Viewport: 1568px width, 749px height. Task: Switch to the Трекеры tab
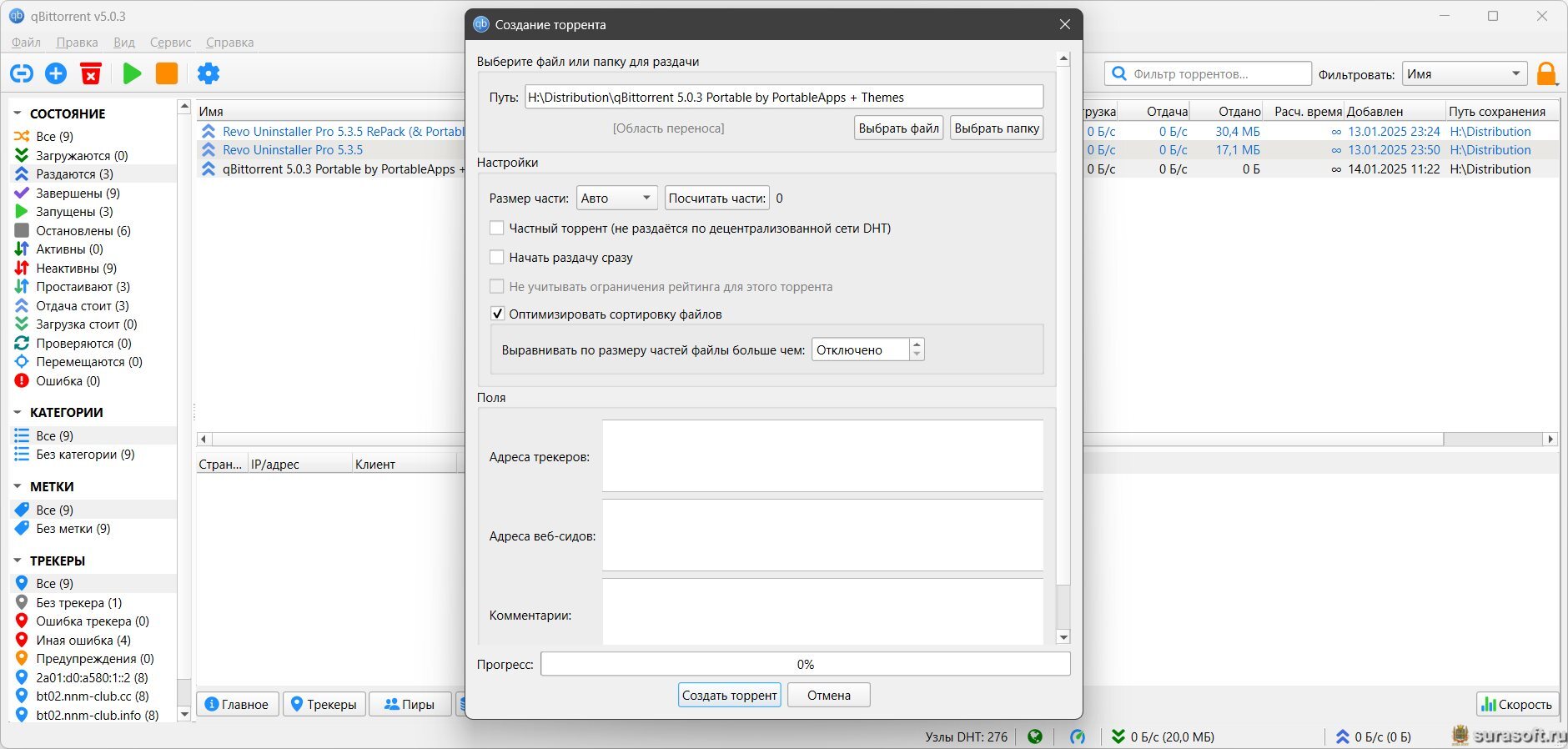324,704
